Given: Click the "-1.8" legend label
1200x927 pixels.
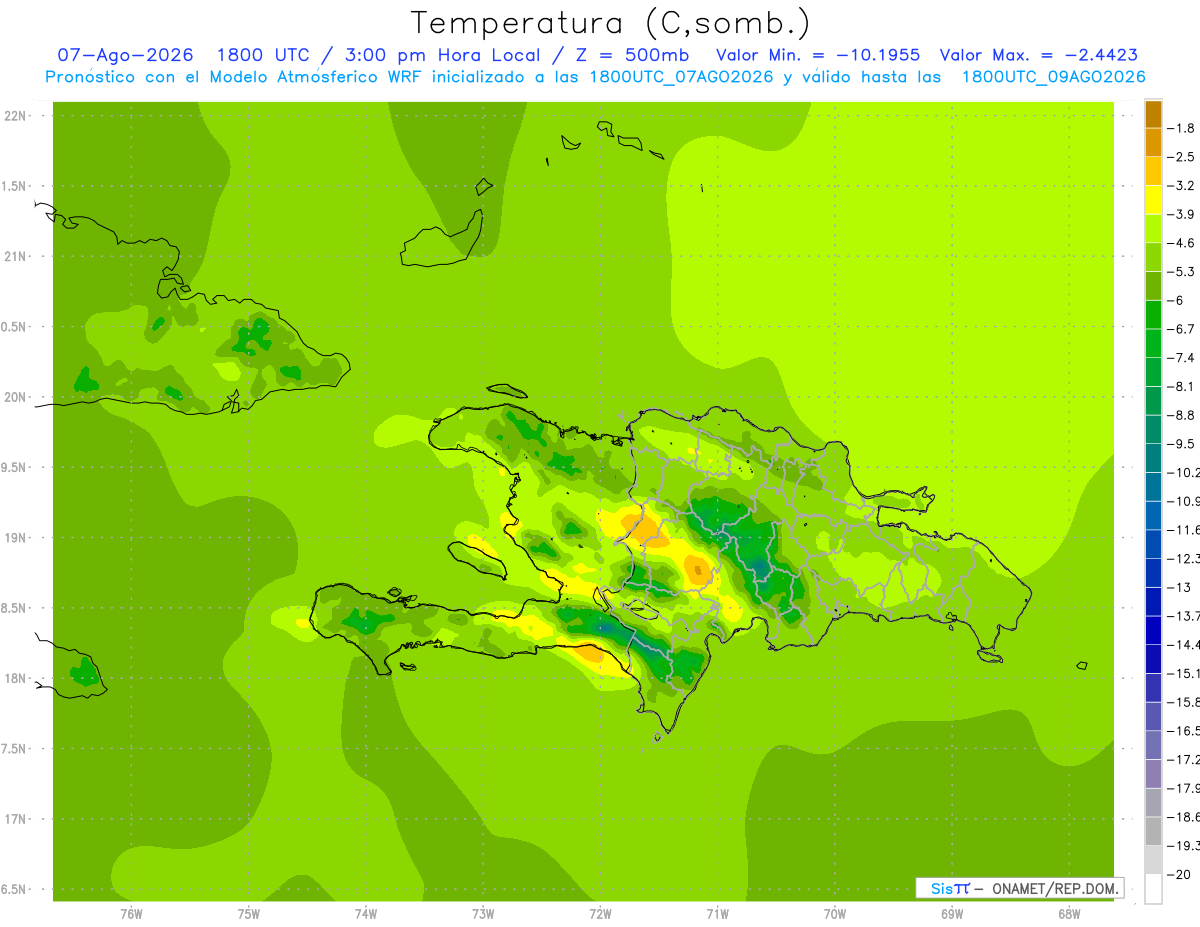Looking at the screenshot, I should tap(1183, 128).
